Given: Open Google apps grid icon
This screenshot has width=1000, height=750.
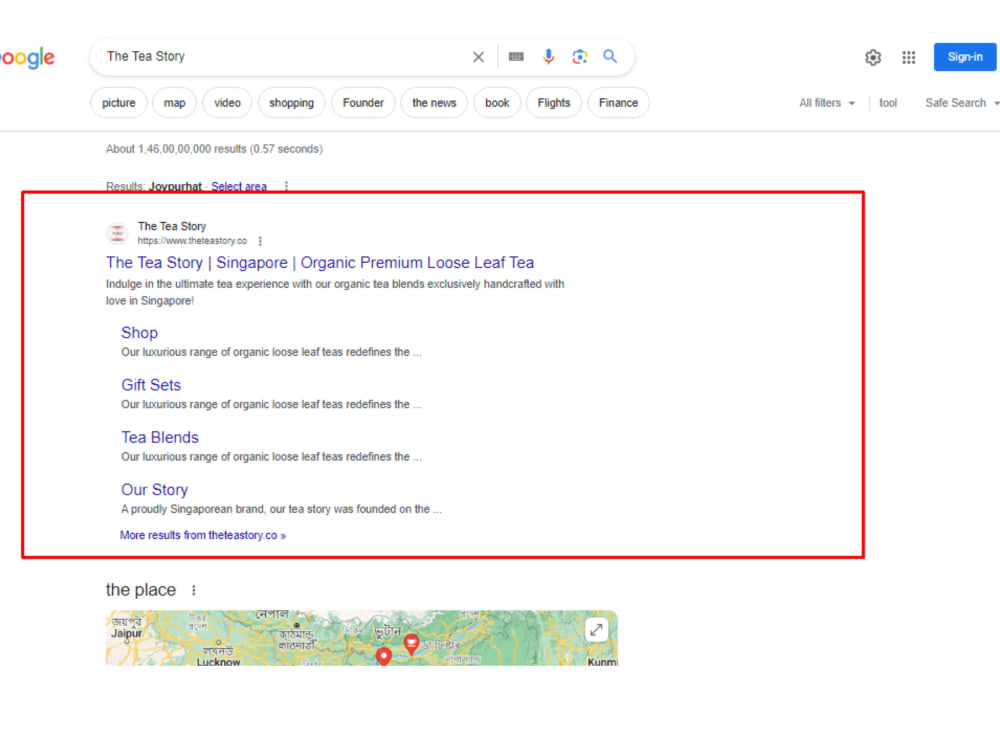Looking at the screenshot, I should pyautogui.click(x=909, y=57).
